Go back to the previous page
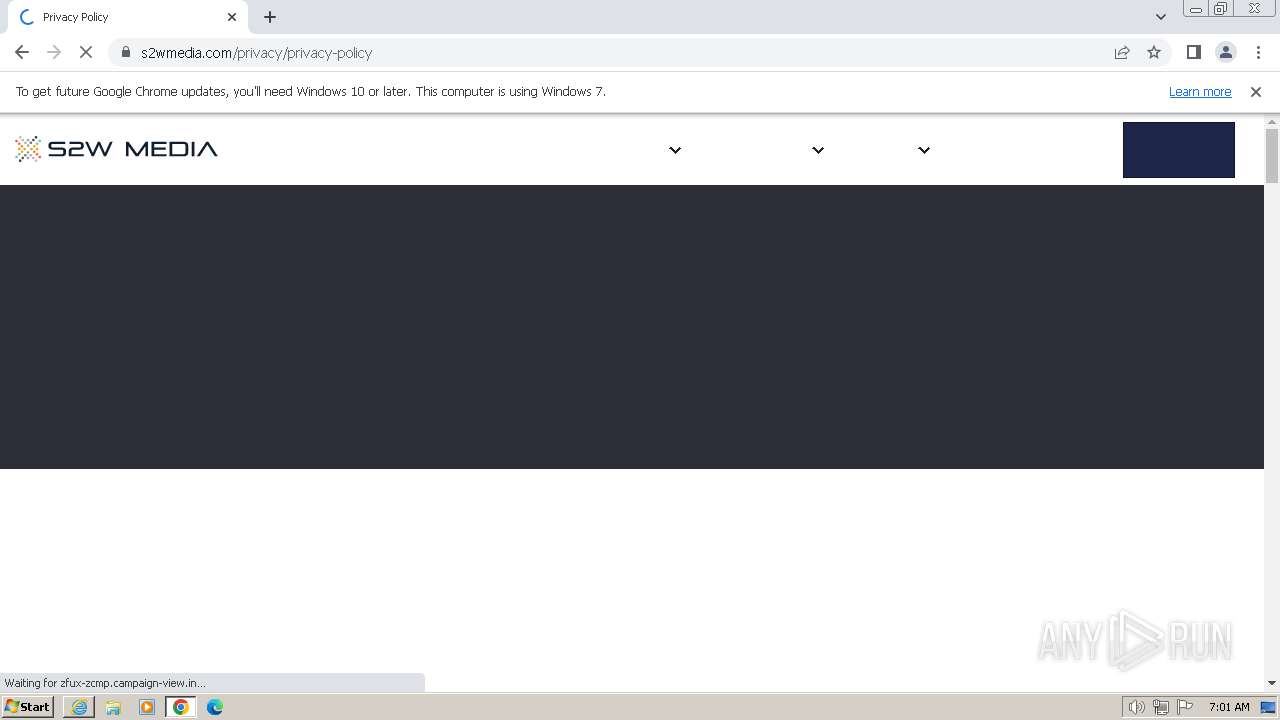Image resolution: width=1280 pixels, height=720 pixels. click(x=22, y=52)
